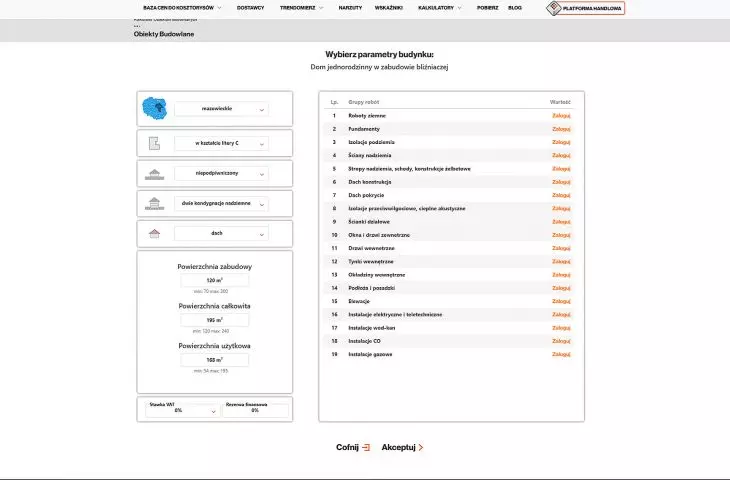Image resolution: width=730 pixels, height=480 pixels.
Task: Click the basement type house icon
Action: 155,174
